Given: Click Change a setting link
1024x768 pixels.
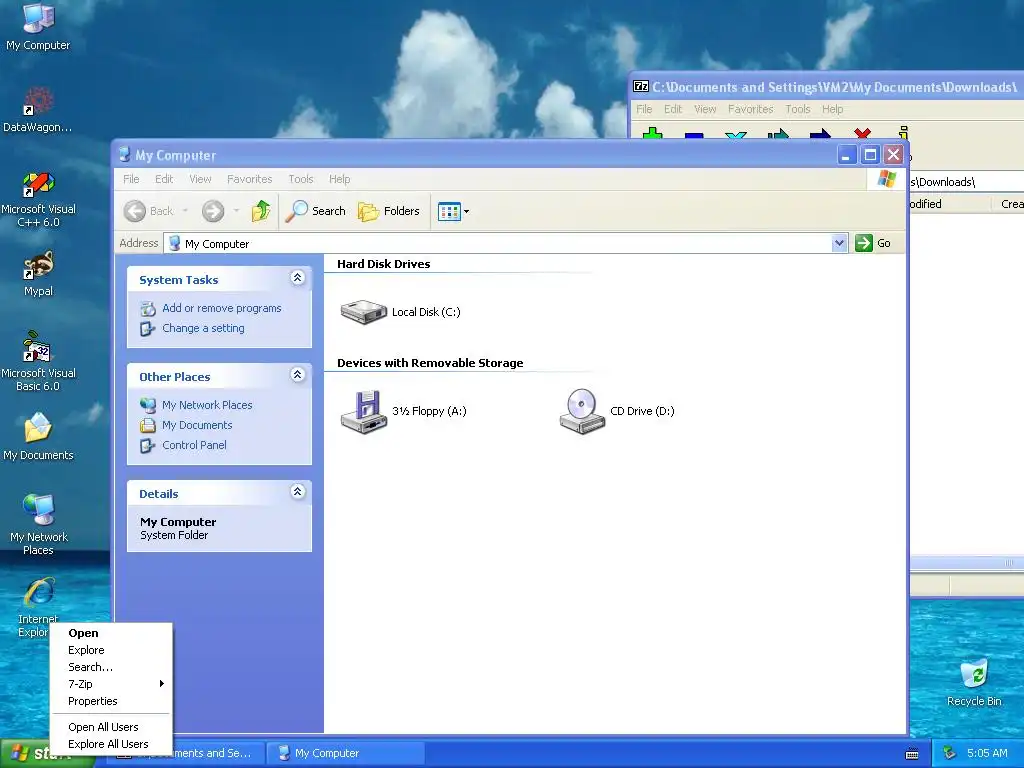Looking at the screenshot, I should click(203, 328).
